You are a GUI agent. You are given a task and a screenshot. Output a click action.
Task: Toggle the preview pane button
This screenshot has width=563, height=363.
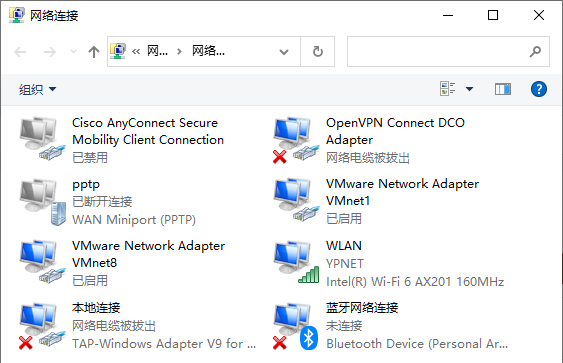pos(502,89)
